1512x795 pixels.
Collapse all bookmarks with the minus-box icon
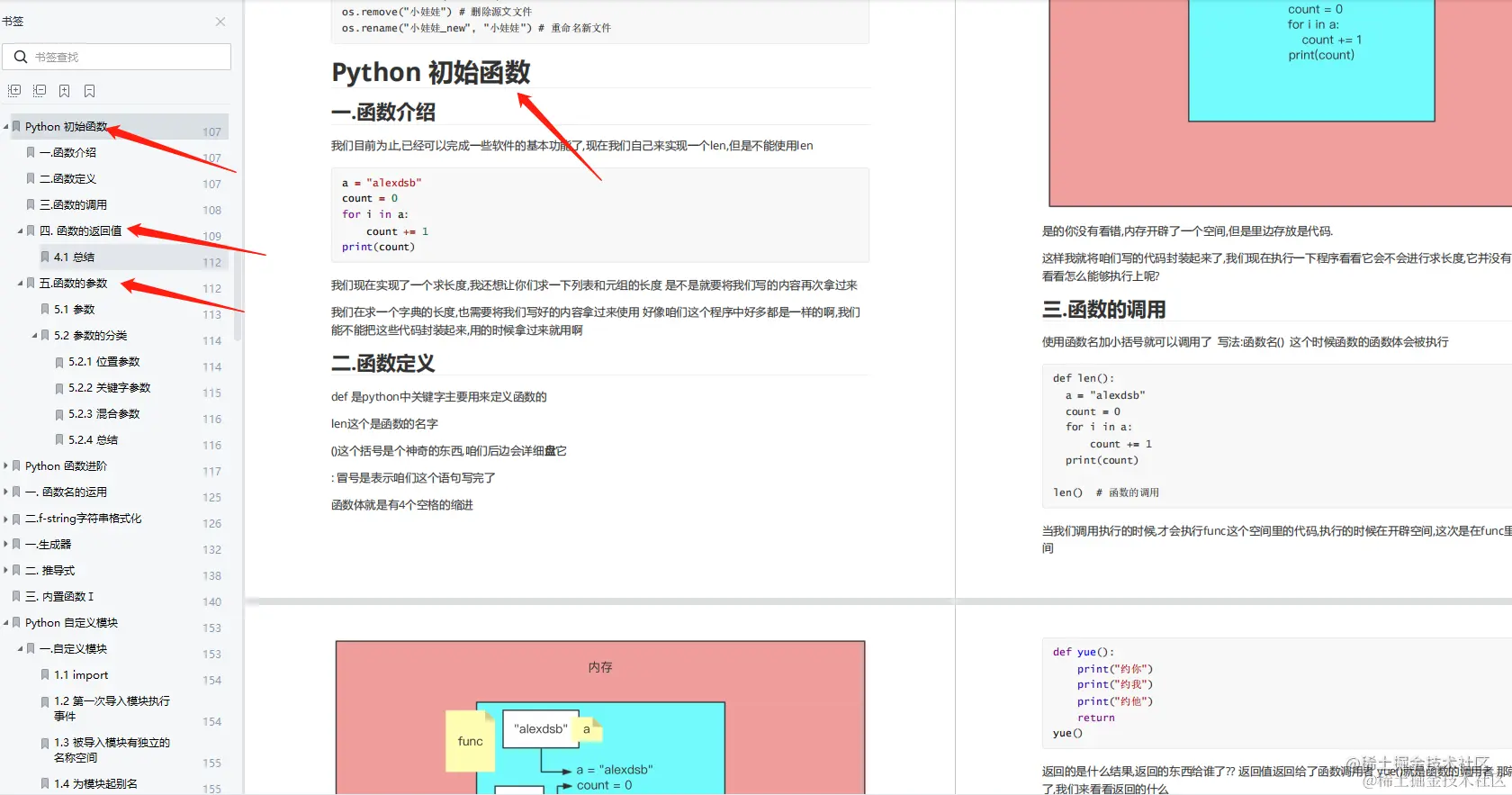tap(40, 91)
